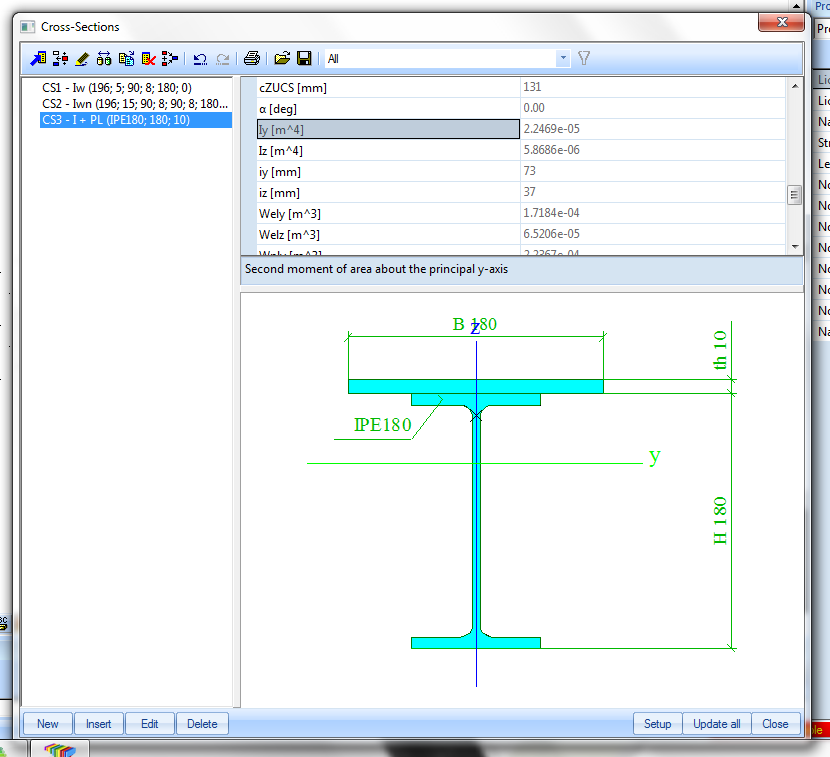Select CS2 - Iwn cross-section in list
Image resolution: width=830 pixels, height=757 pixels.
(134, 104)
